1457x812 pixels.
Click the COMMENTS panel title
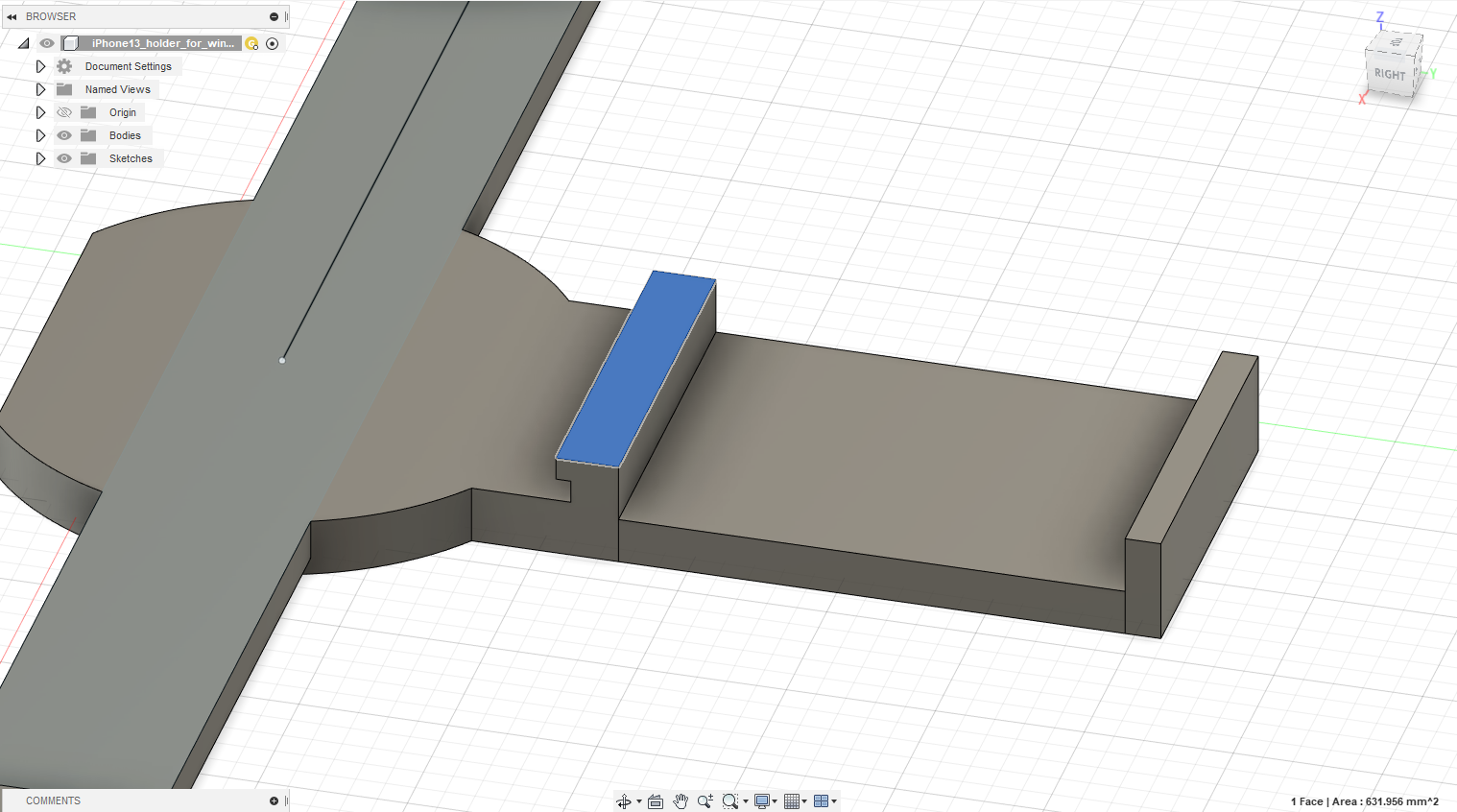53,800
